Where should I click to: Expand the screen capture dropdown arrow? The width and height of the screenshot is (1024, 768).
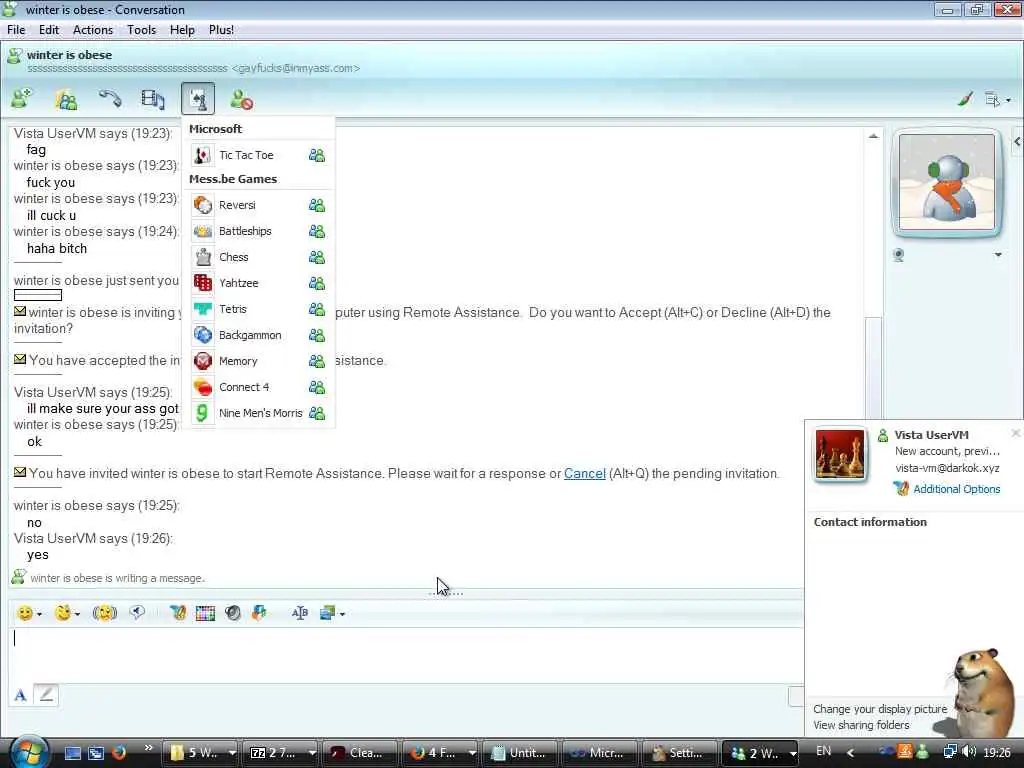pyautogui.click(x=342, y=614)
